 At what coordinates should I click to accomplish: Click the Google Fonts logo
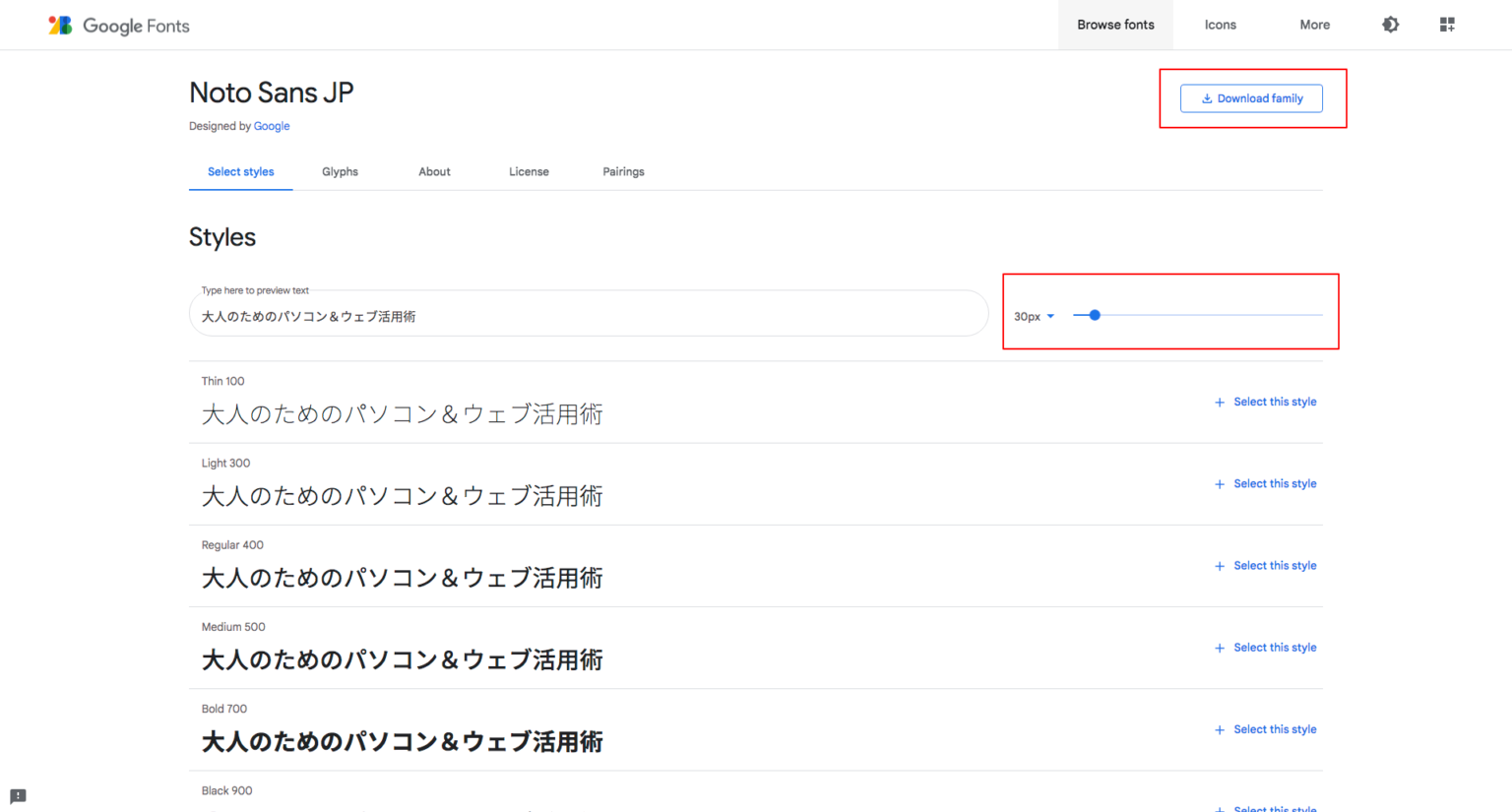(x=118, y=25)
